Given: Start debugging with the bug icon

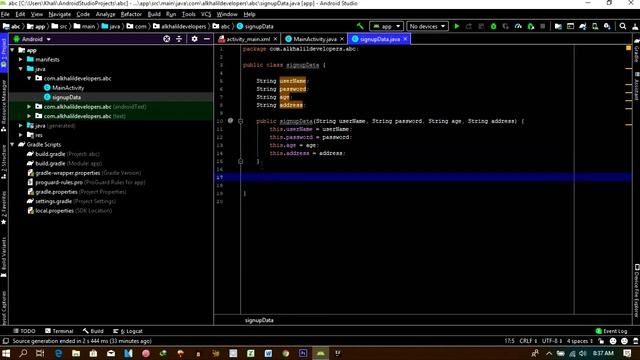Looking at the screenshot, I should point(493,26).
